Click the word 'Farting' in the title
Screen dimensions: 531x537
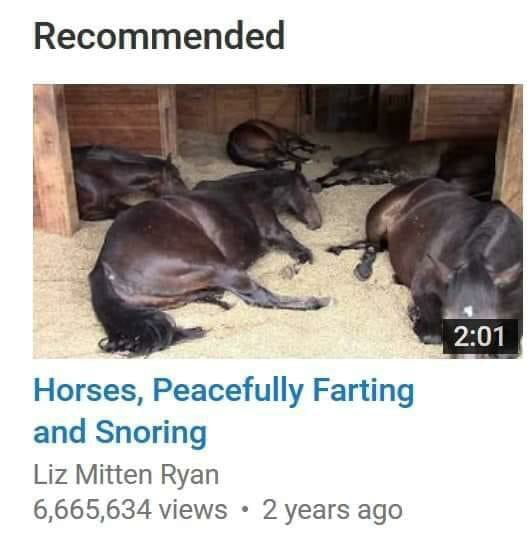coord(364,392)
